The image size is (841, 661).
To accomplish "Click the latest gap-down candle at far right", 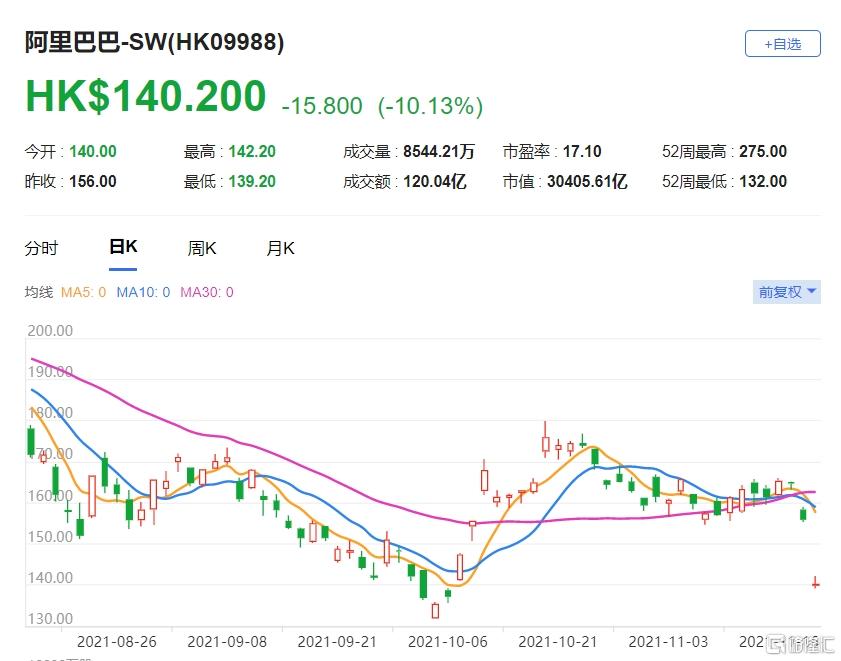I will 815,583.
